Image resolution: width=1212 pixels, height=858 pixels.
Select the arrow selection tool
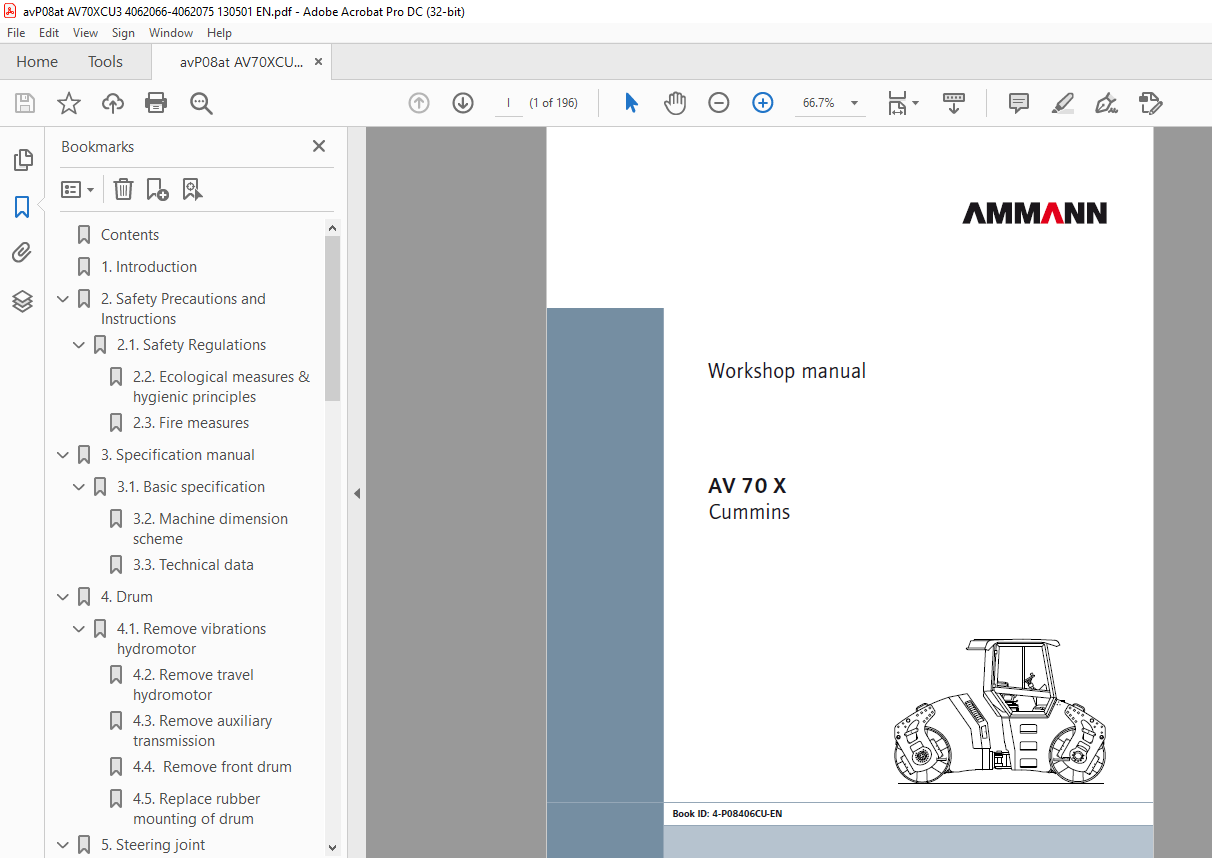coord(631,103)
